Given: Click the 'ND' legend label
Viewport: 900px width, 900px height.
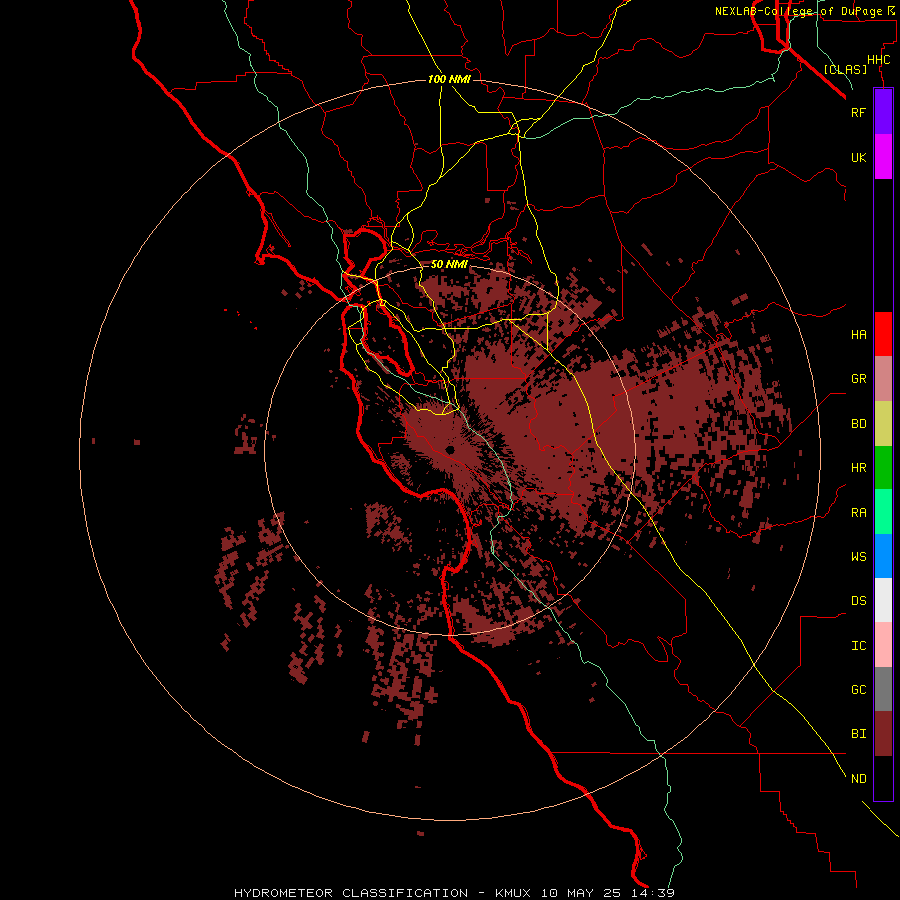Looking at the screenshot, I should pos(858,779).
